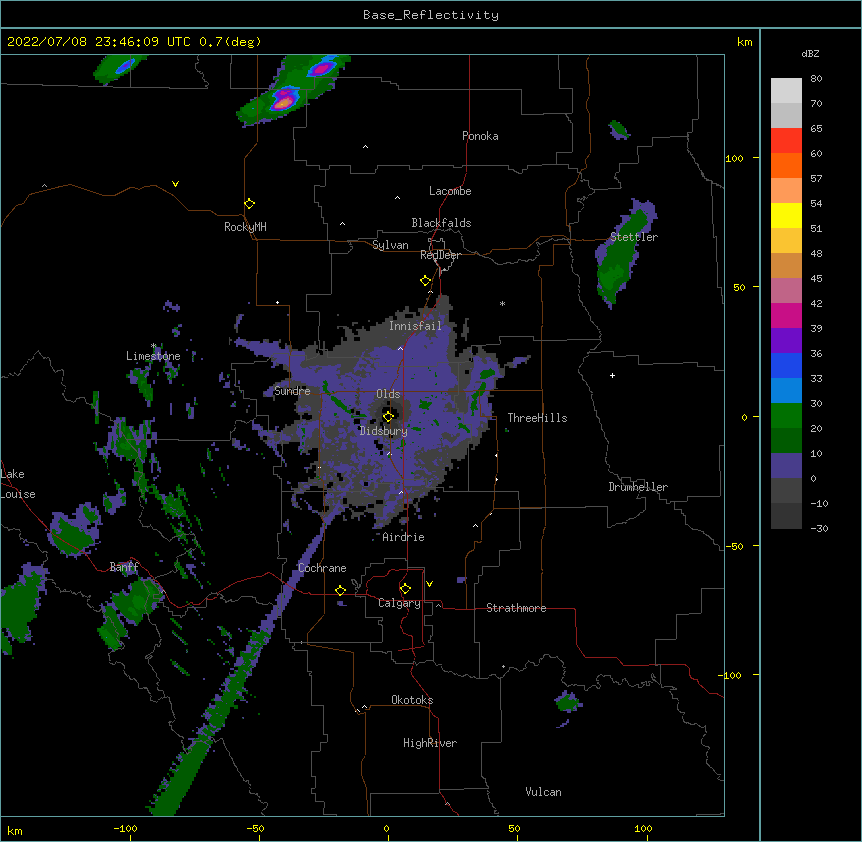Click the Cochrane label
Screen dimensions: 862x842
coord(322,568)
